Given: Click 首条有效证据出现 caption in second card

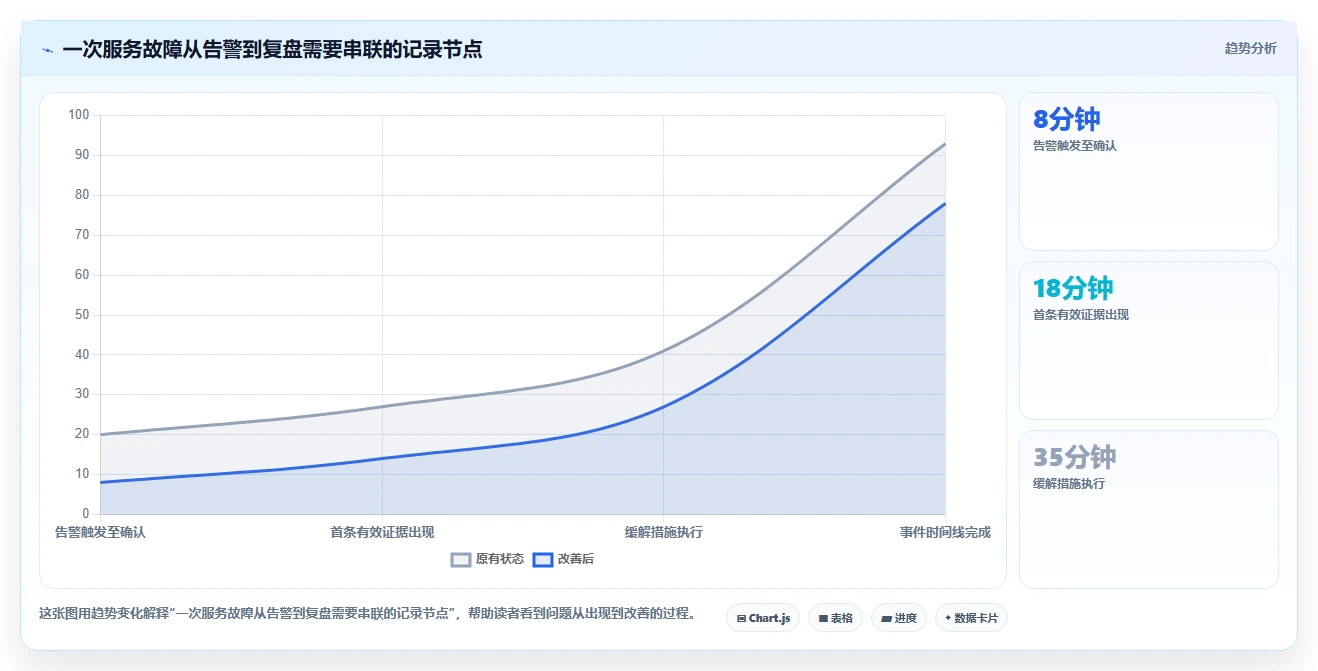Looking at the screenshot, I should (x=1081, y=315).
